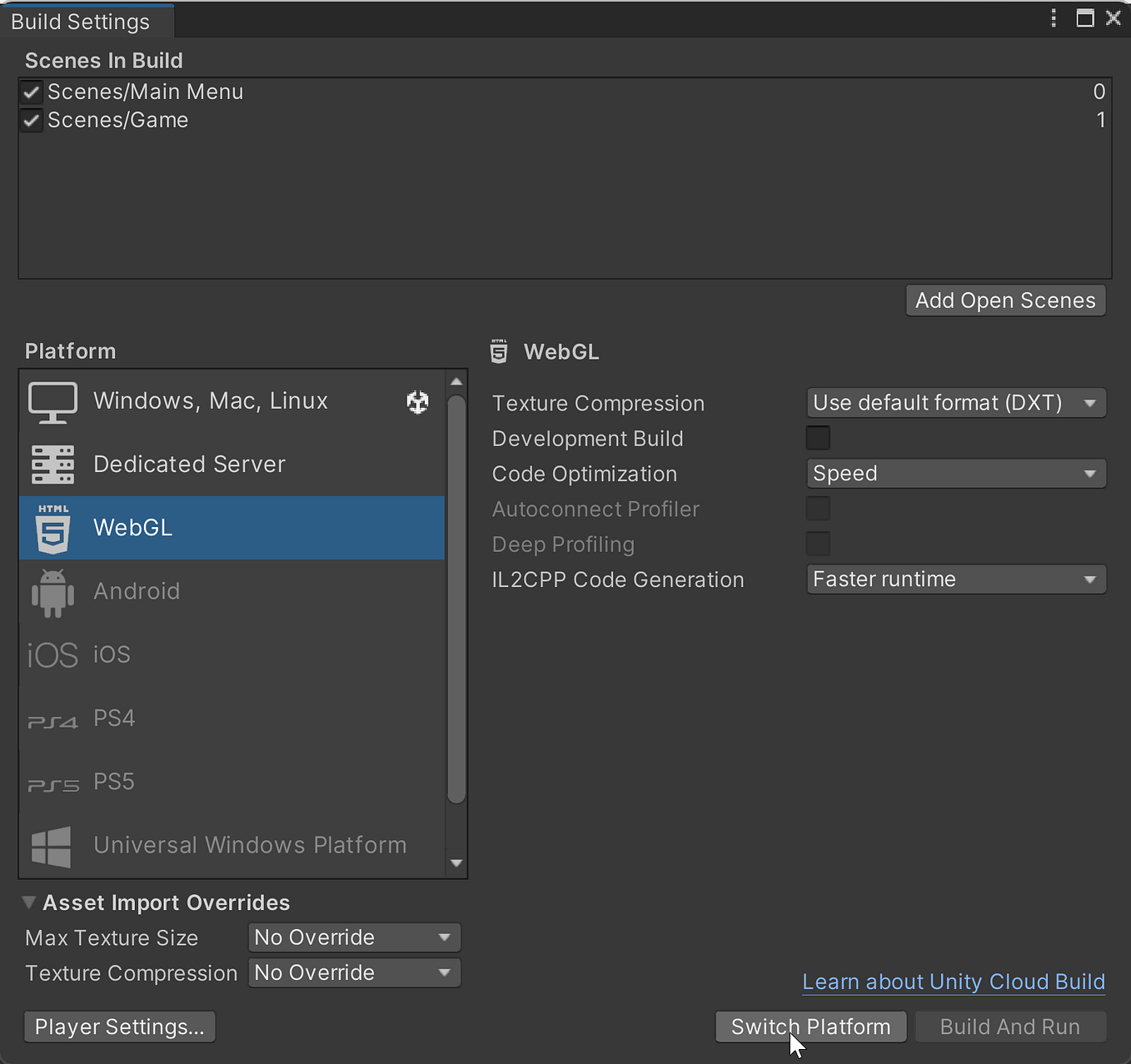The image size is (1131, 1064).
Task: Uncheck the Scenes/Main Menu scene
Action: tap(31, 92)
